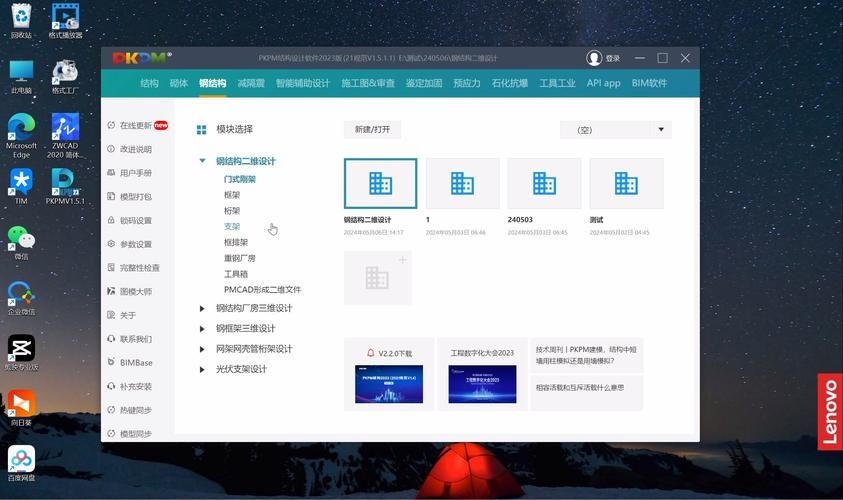Expand the 光伏支架设计 module node
The image size is (843, 500).
coord(202,369)
